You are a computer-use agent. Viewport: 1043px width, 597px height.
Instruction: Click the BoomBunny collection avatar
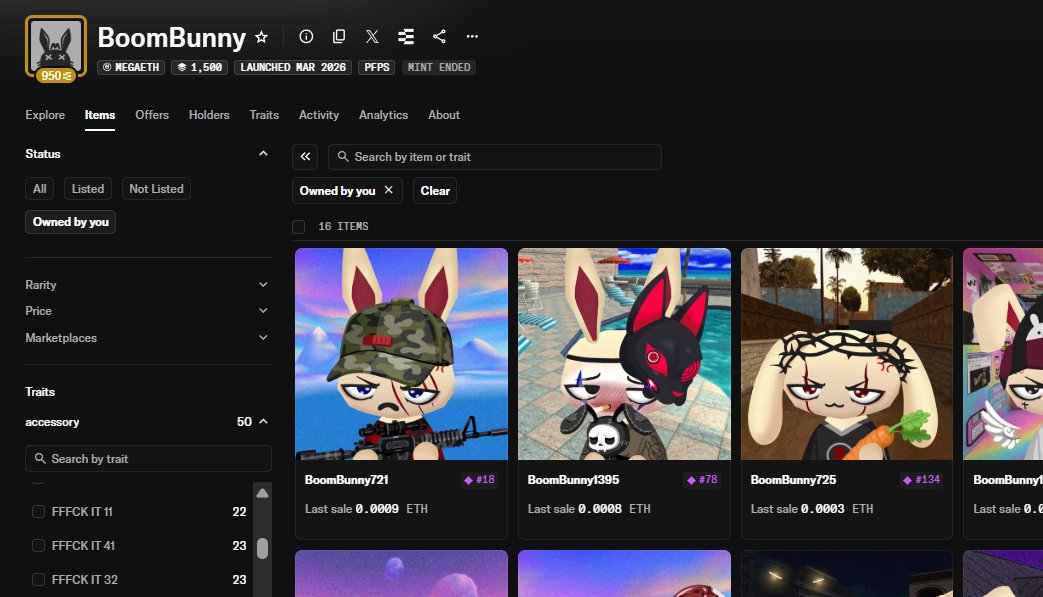coord(56,47)
